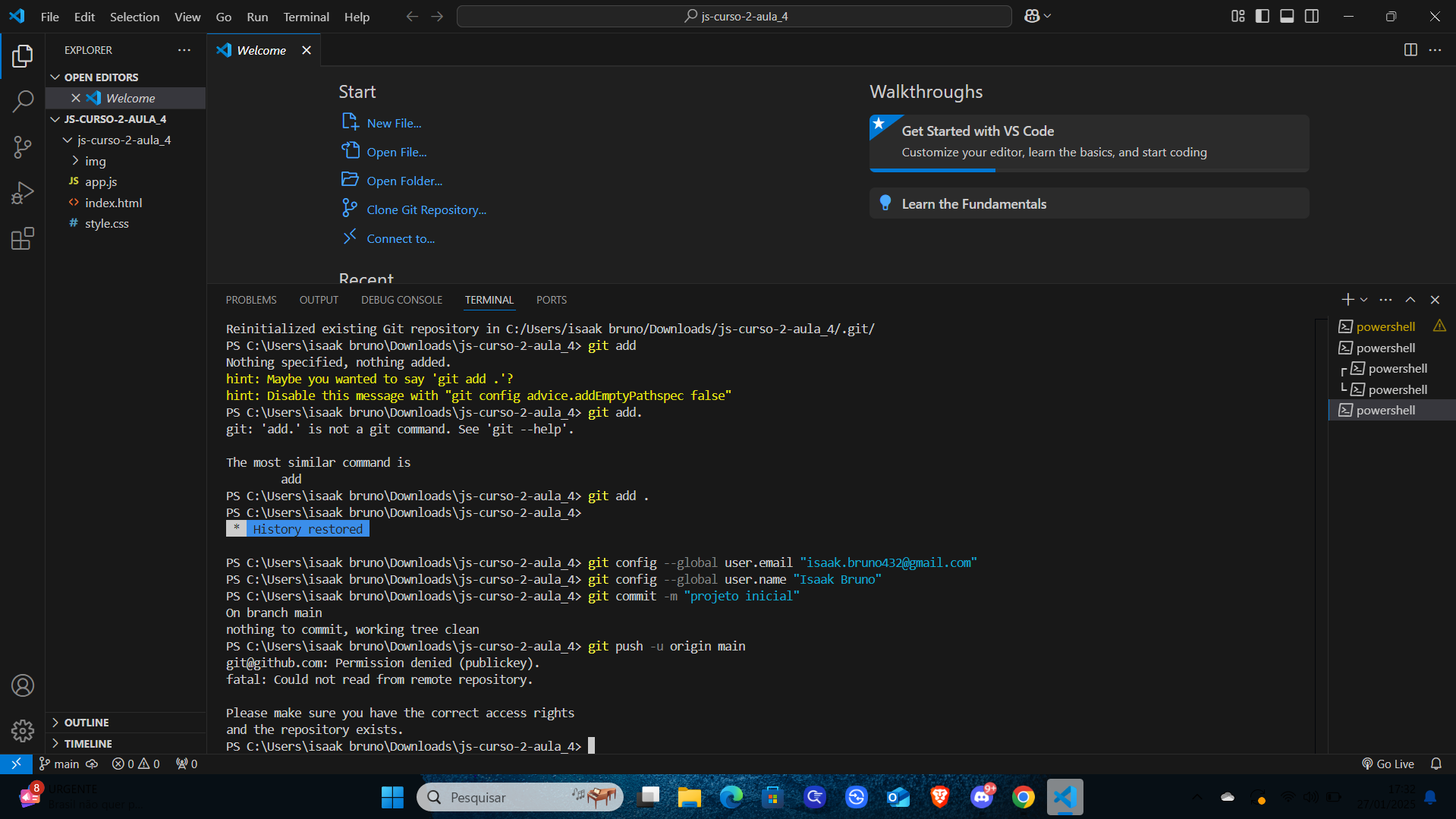Click the Explorer views and more actions ellipsis

184,50
